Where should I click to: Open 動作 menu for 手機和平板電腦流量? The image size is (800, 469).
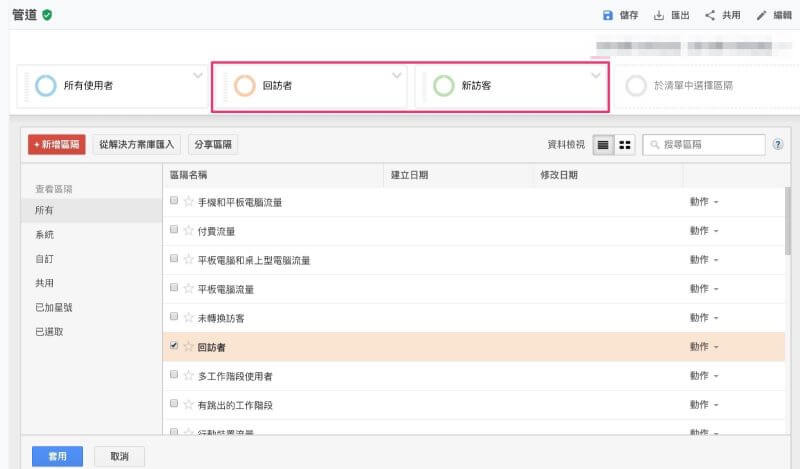coord(704,202)
